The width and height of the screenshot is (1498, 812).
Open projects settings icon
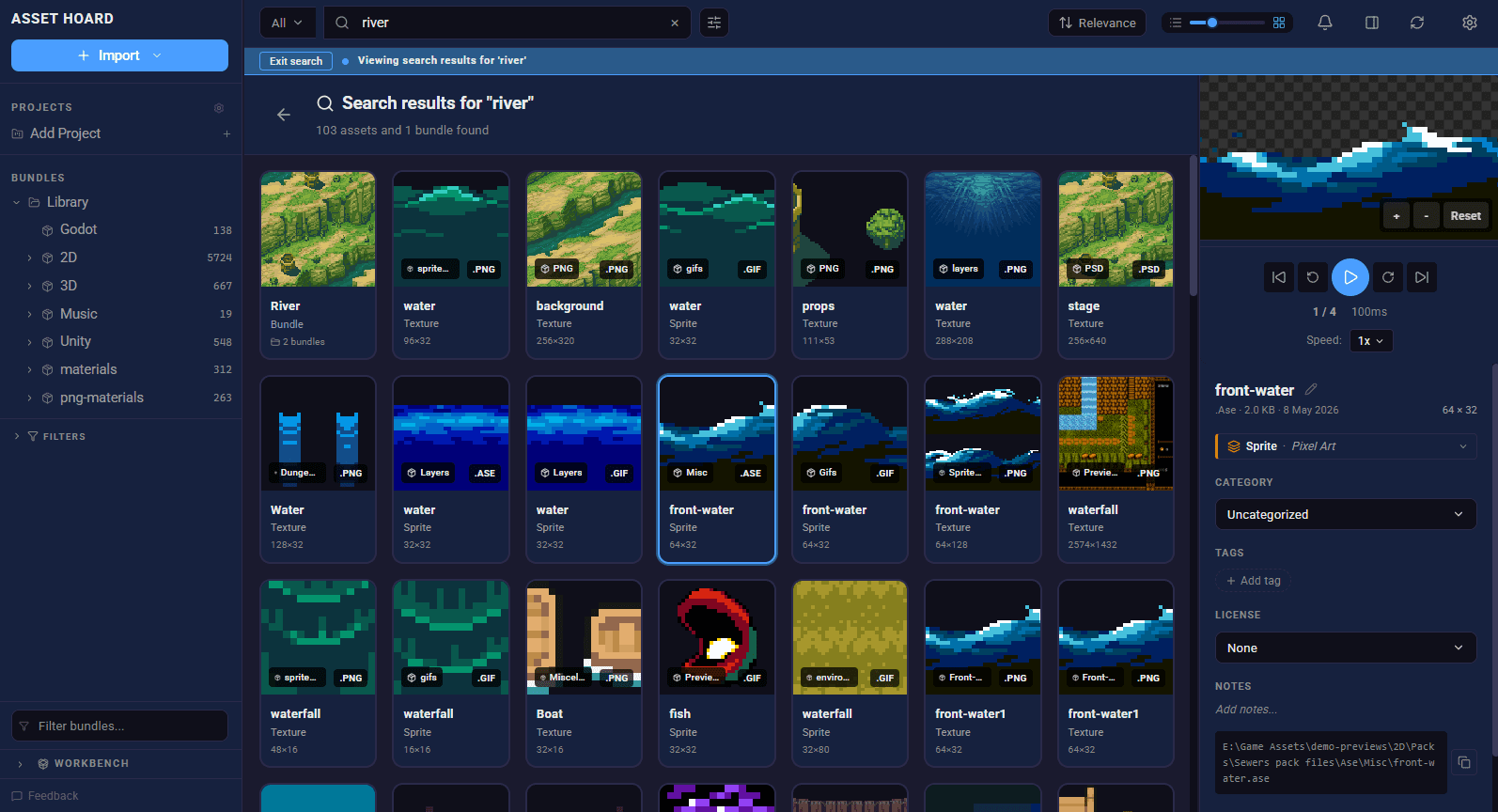coord(219,107)
